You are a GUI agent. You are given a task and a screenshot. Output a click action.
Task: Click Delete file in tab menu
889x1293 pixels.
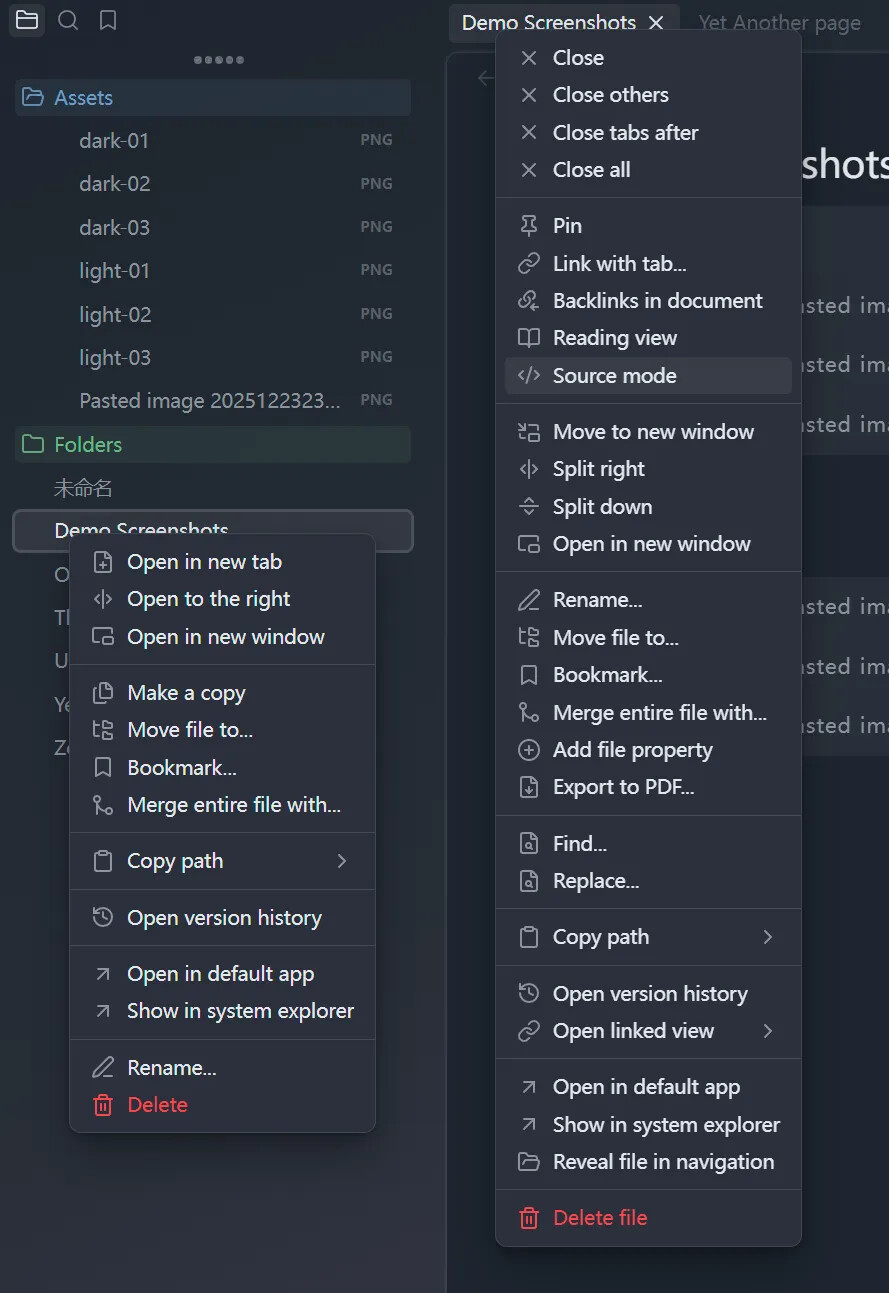point(600,1218)
